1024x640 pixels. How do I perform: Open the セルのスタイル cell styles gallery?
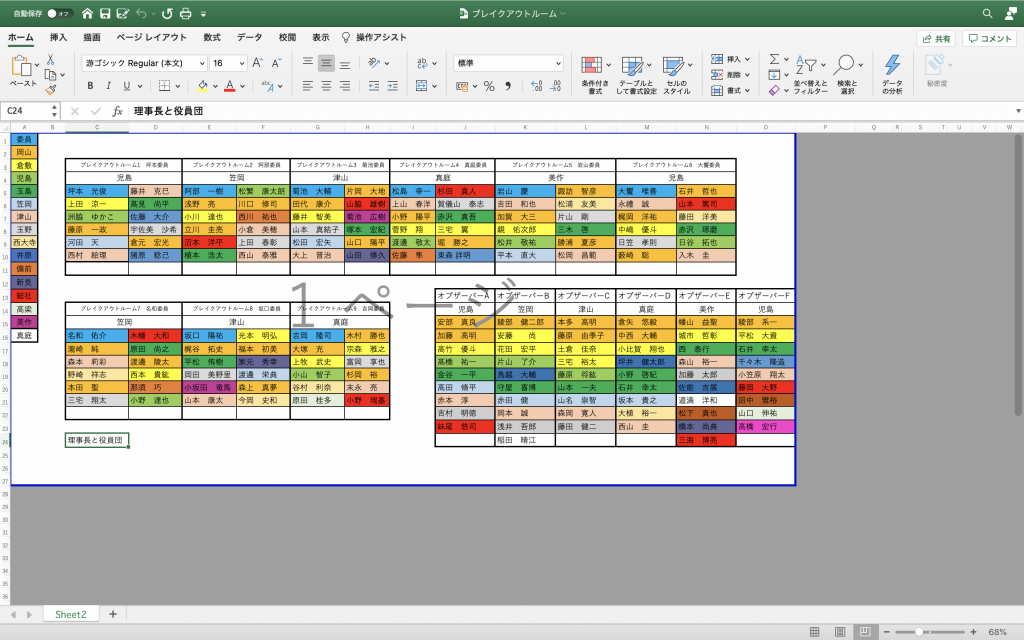pyautogui.click(x=677, y=74)
